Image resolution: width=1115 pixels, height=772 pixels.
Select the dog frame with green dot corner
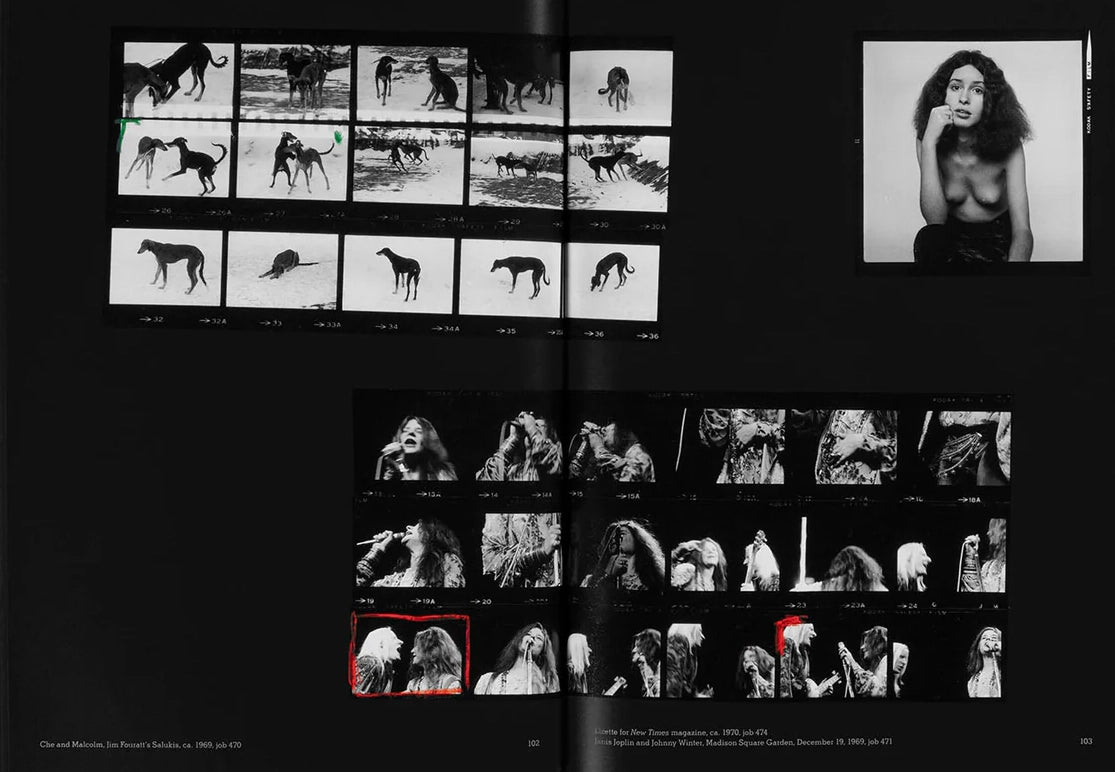292,161
